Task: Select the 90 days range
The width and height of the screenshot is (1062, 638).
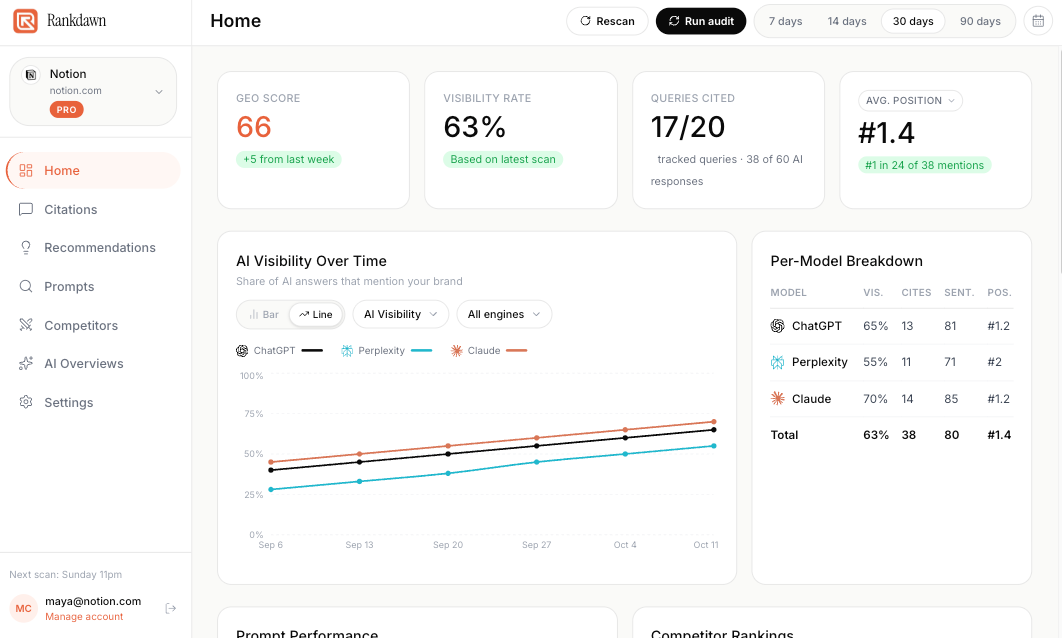Action: (x=980, y=21)
